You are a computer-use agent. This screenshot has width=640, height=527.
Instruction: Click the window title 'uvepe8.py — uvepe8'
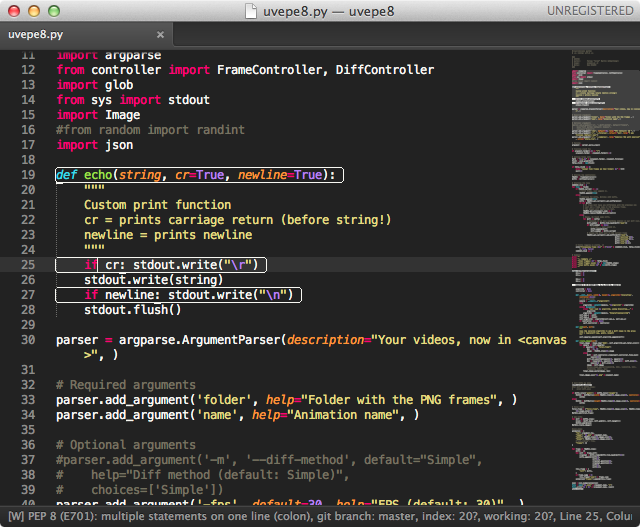pyautogui.click(x=329, y=11)
